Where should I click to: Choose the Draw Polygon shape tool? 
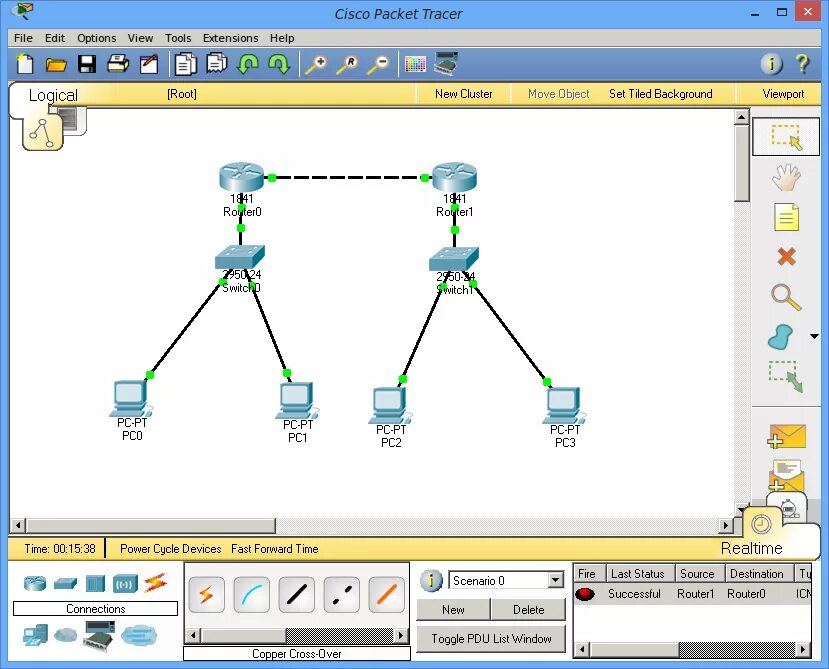click(780, 337)
